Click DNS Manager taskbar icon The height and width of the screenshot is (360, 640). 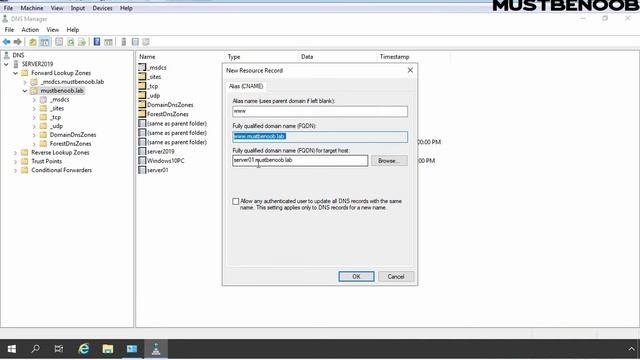pyautogui.click(x=156, y=349)
